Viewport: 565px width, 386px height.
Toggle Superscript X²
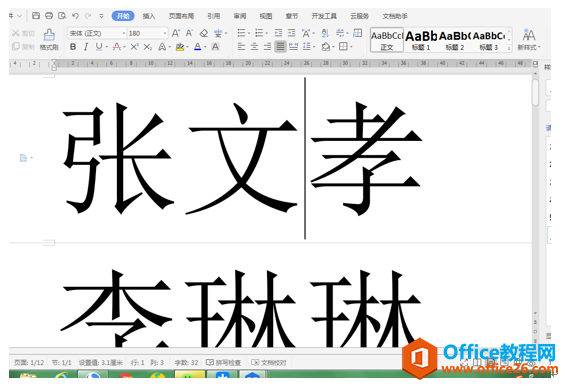[x=134, y=47]
